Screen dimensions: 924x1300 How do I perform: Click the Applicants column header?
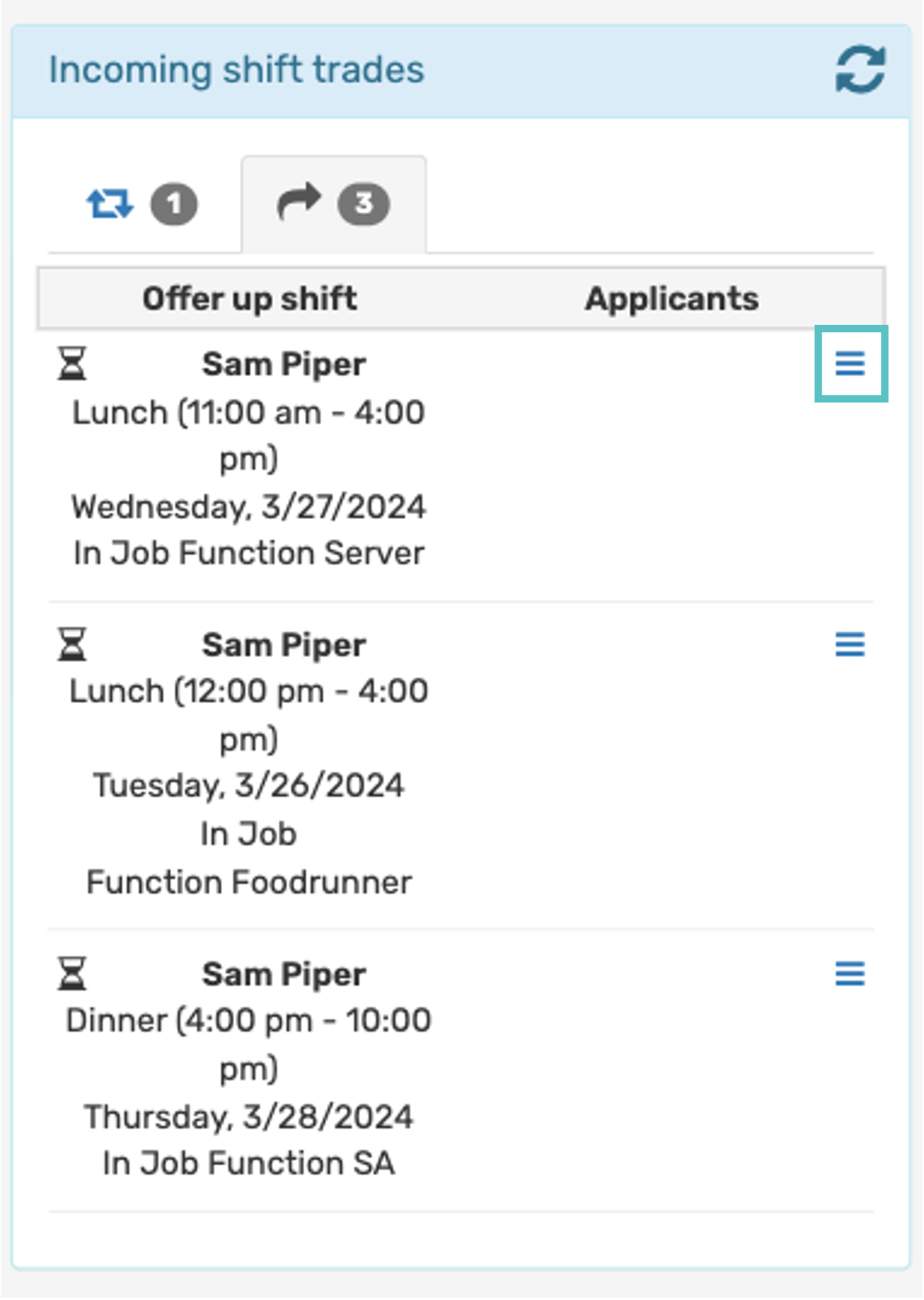coord(672,299)
